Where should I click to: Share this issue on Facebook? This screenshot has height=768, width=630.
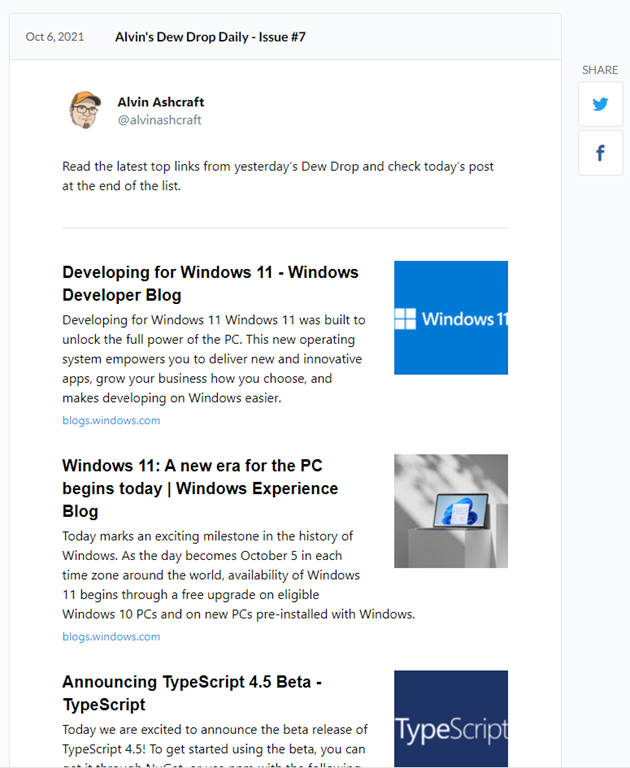600,153
